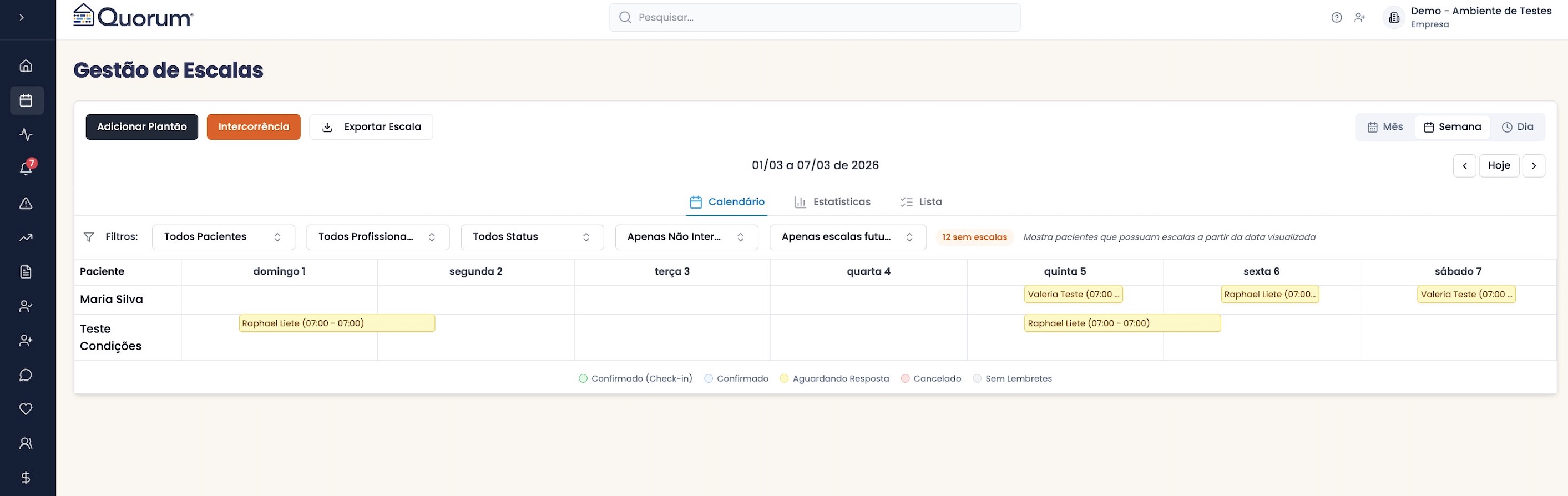Expand the sidebar with the chevron
This screenshot has height=496, width=1568.
point(22,17)
